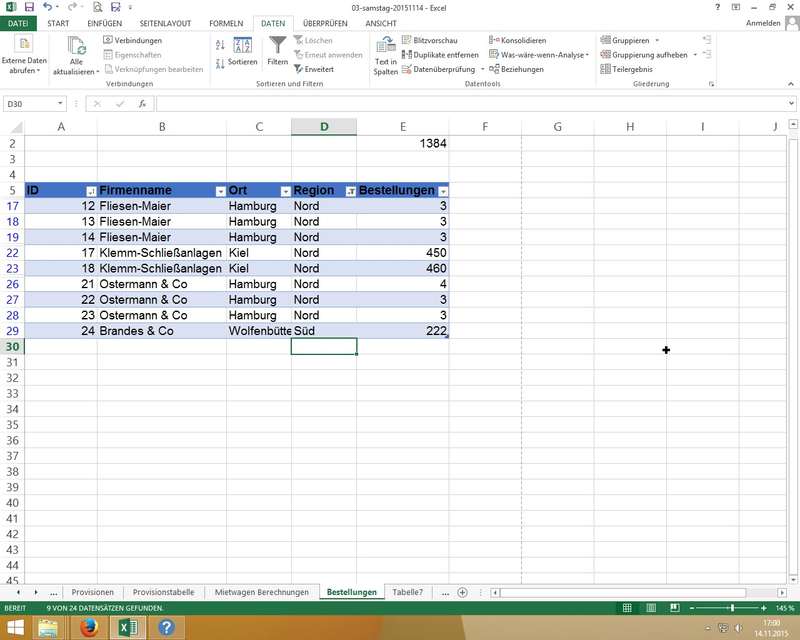800x640 pixels.
Task: Click zoom in plus button
Action: click(764, 608)
